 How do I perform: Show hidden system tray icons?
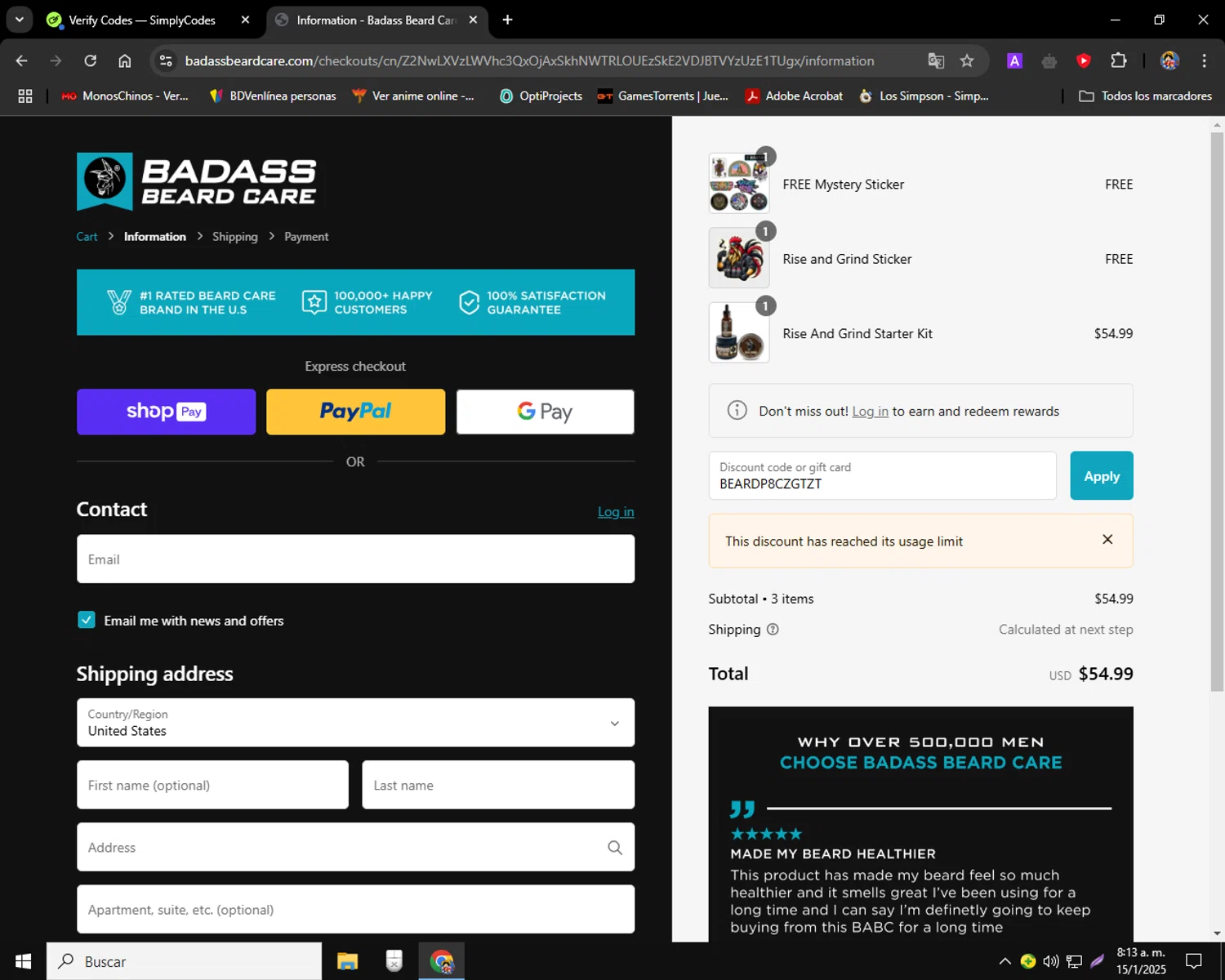pos(1004,961)
